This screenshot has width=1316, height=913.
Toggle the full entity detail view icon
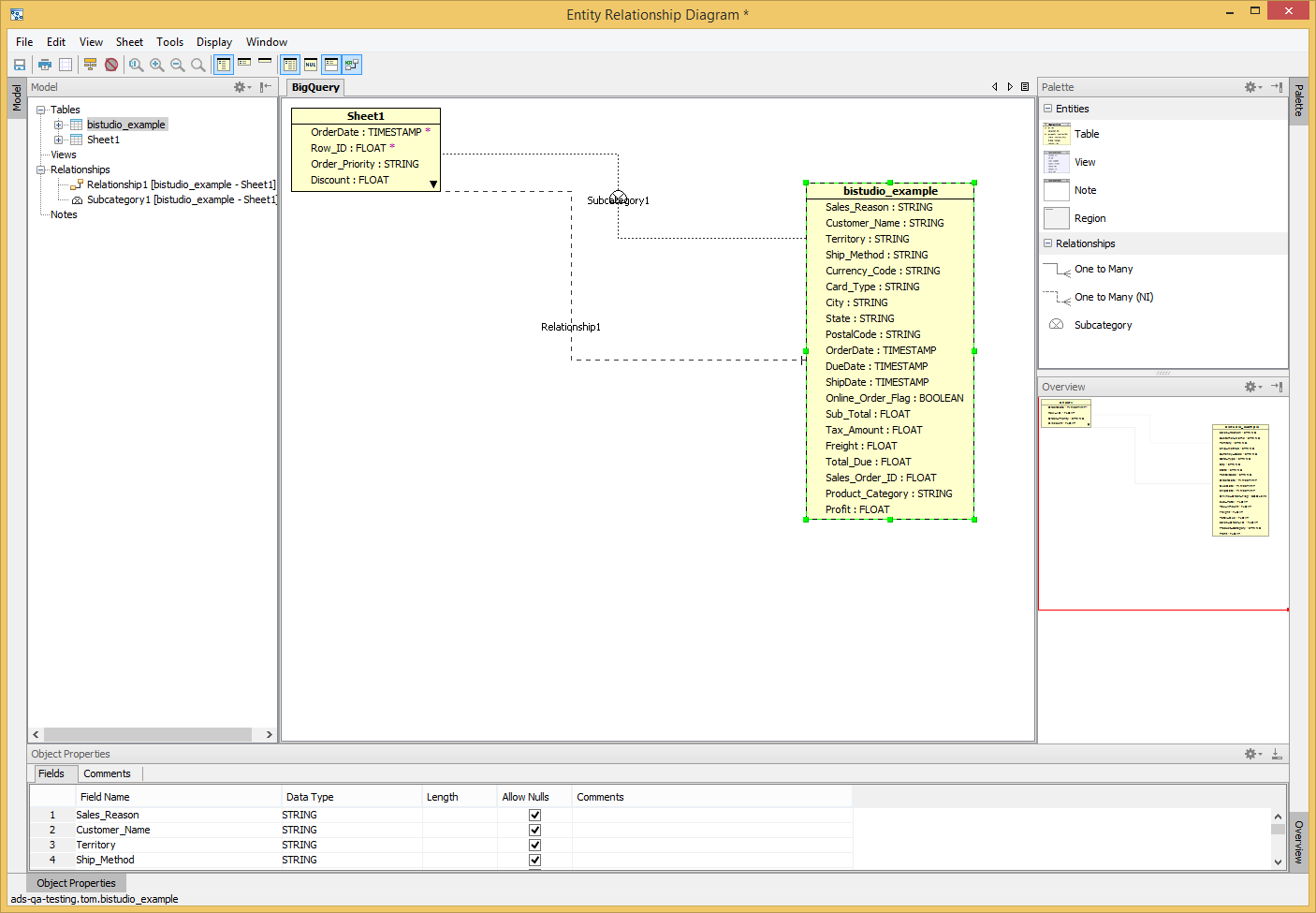coord(224,65)
